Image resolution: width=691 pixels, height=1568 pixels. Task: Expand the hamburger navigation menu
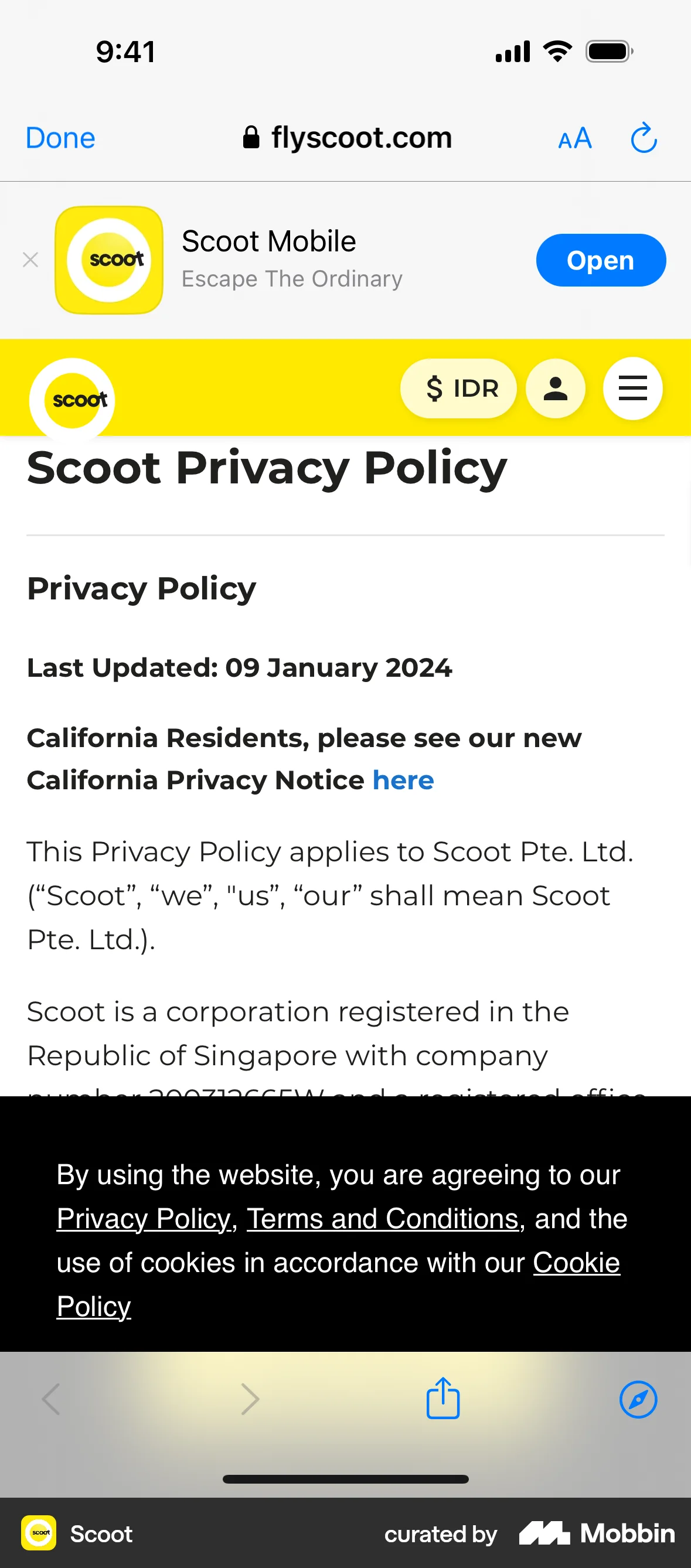point(632,388)
